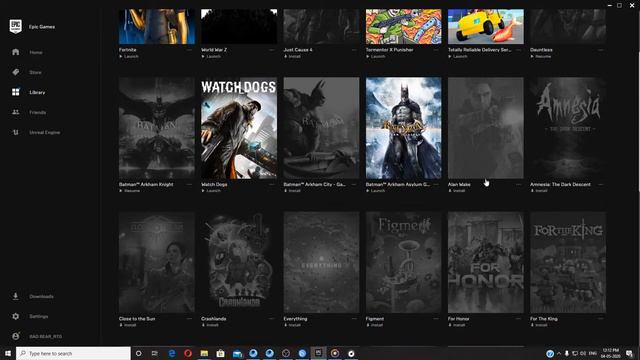Click the Crashlands cover art
Image resolution: width=640 pixels, height=360 pixels.
pyautogui.click(x=239, y=262)
